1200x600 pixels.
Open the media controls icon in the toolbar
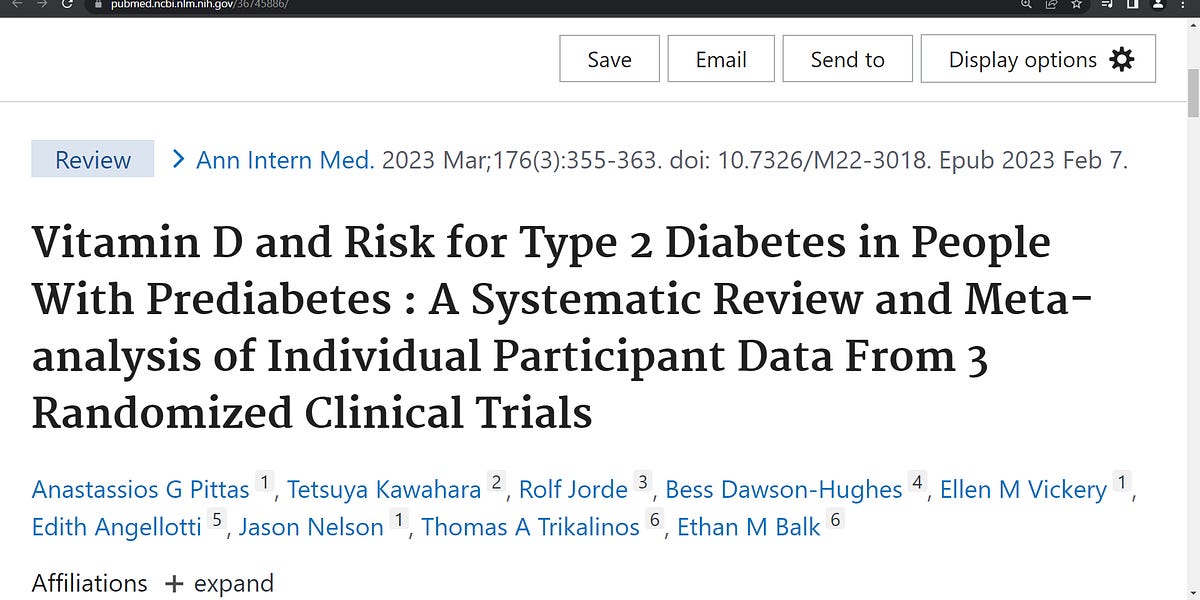(1104, 5)
